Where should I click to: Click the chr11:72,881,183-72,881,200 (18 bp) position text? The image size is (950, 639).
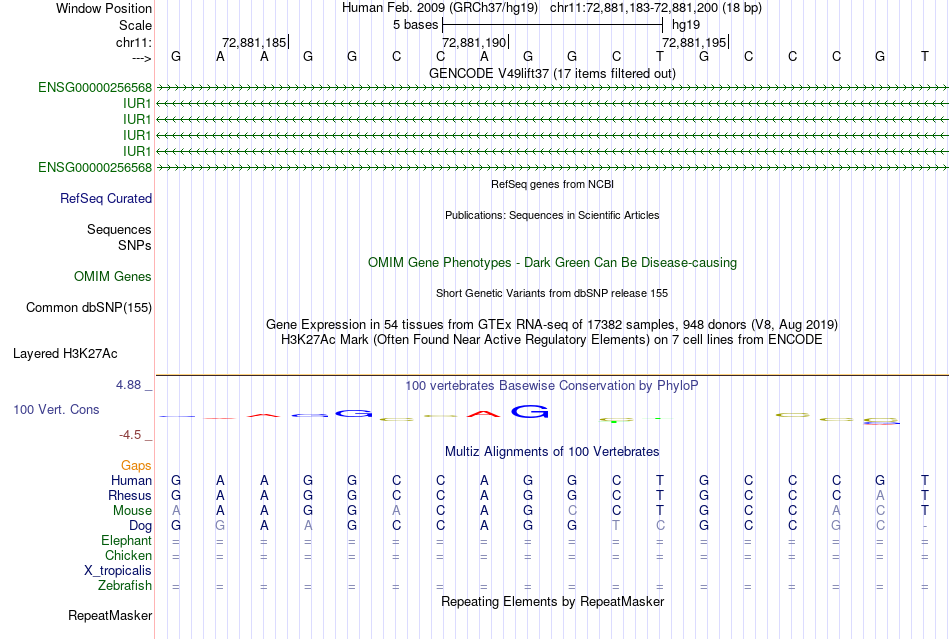coord(656,8)
